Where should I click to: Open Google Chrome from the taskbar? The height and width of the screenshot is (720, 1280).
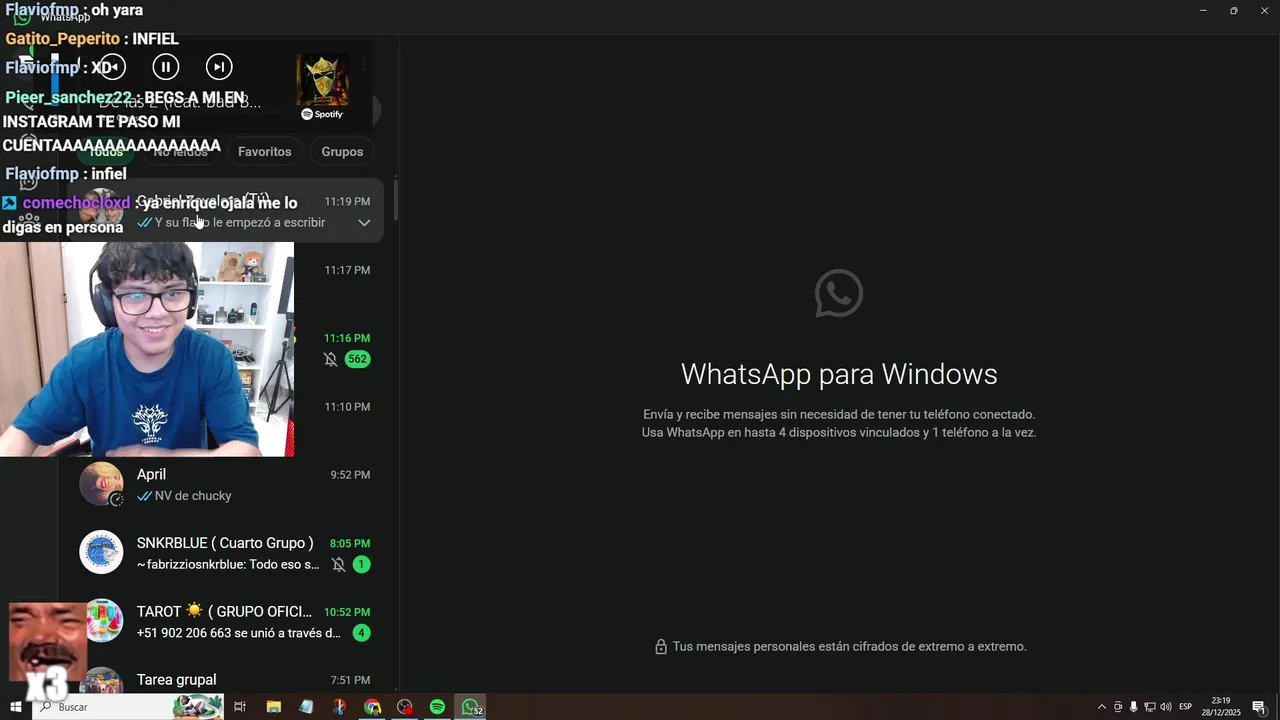tap(372, 707)
